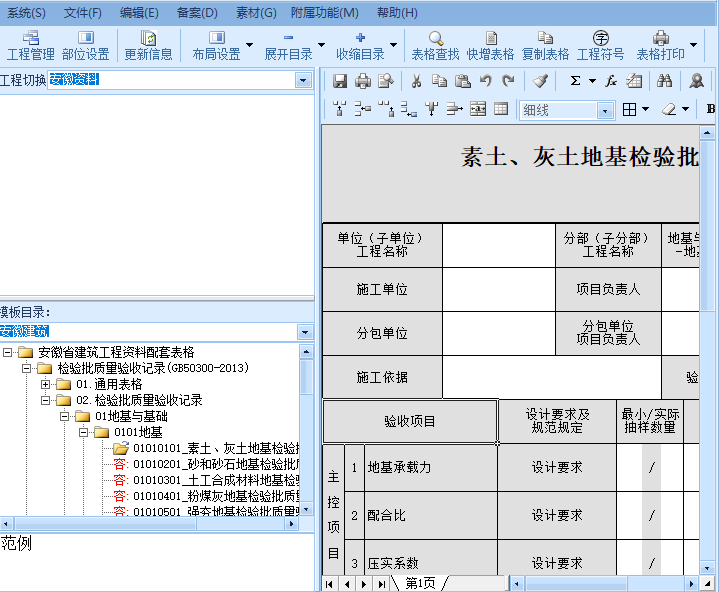The image size is (719, 592).
Task: Click the binoculars find icon
Action: coord(664,81)
